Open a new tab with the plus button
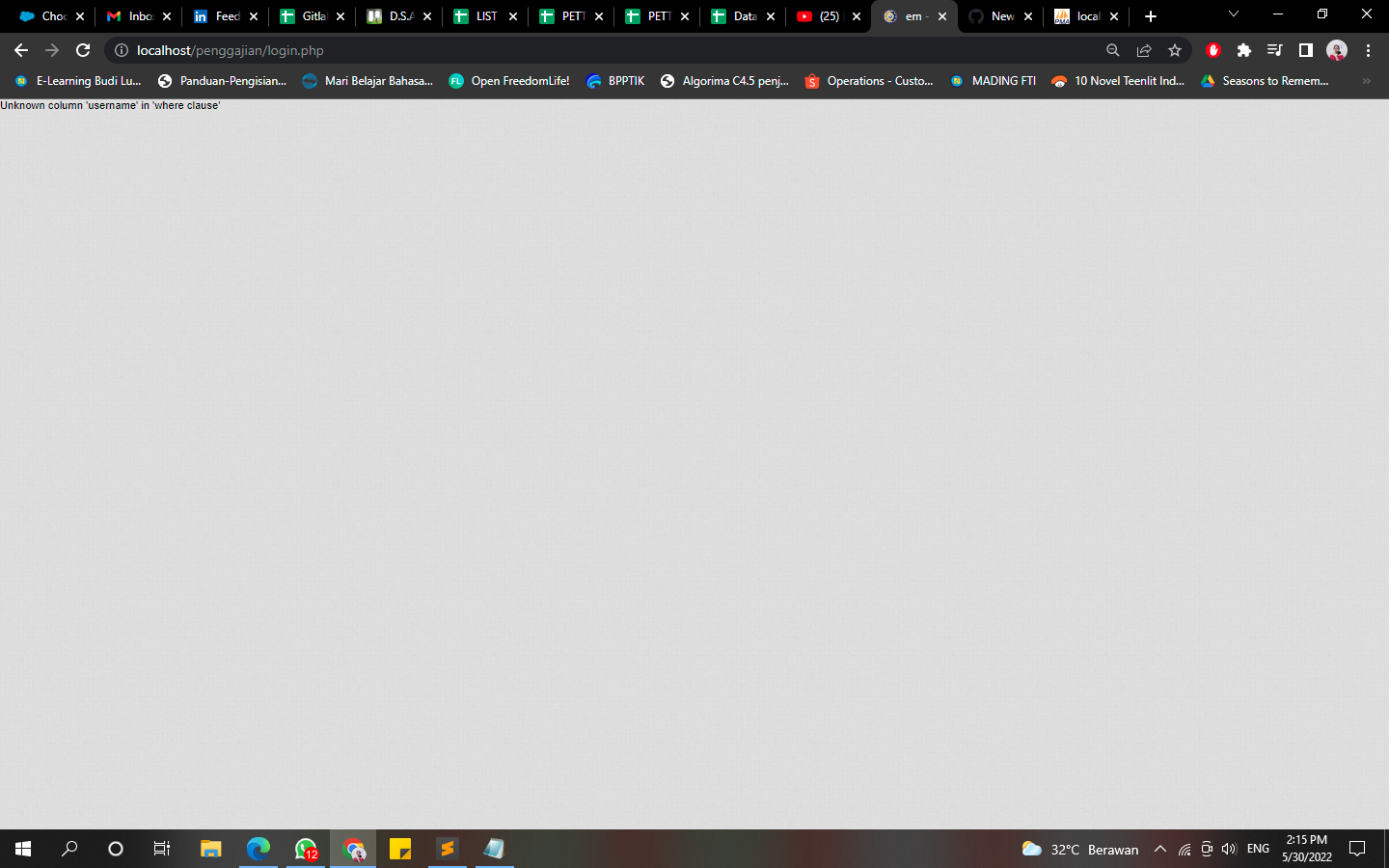1389x868 pixels. tap(1151, 16)
